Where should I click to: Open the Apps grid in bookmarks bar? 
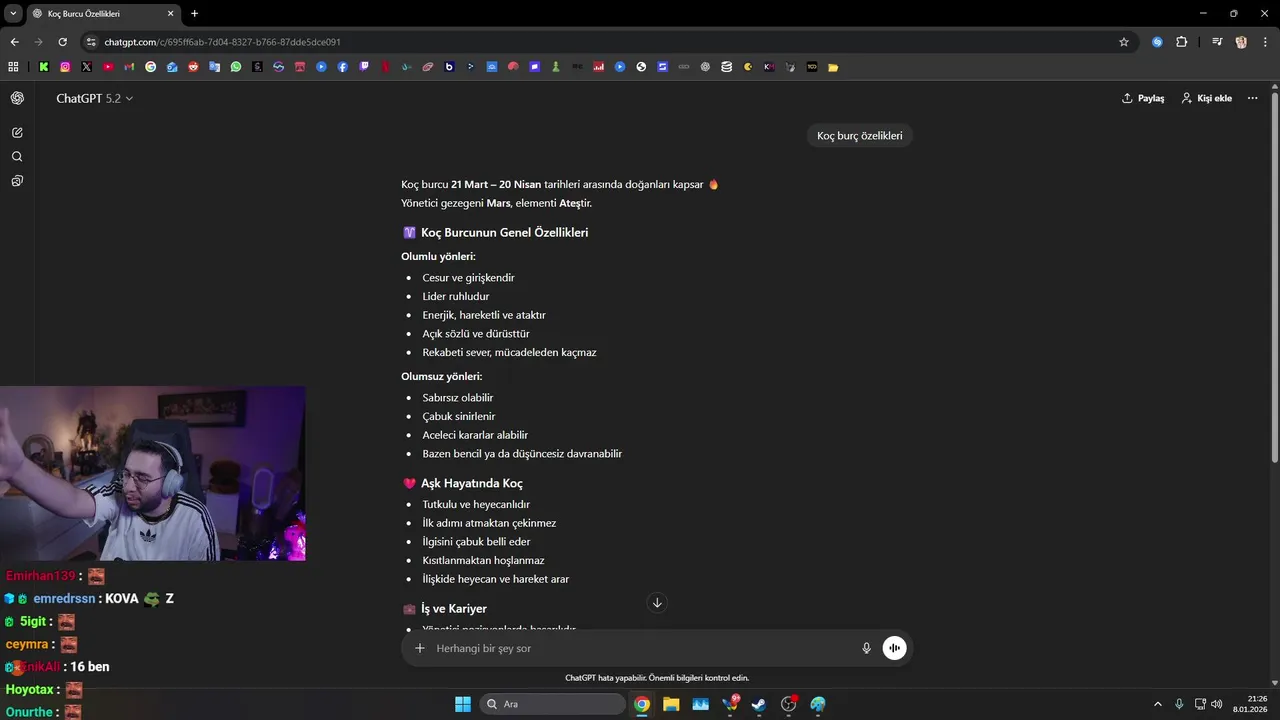tap(13, 67)
